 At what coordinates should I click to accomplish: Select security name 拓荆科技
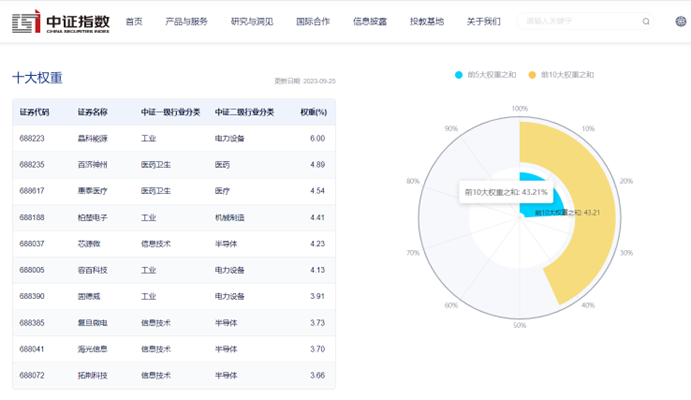pyautogui.click(x=93, y=375)
